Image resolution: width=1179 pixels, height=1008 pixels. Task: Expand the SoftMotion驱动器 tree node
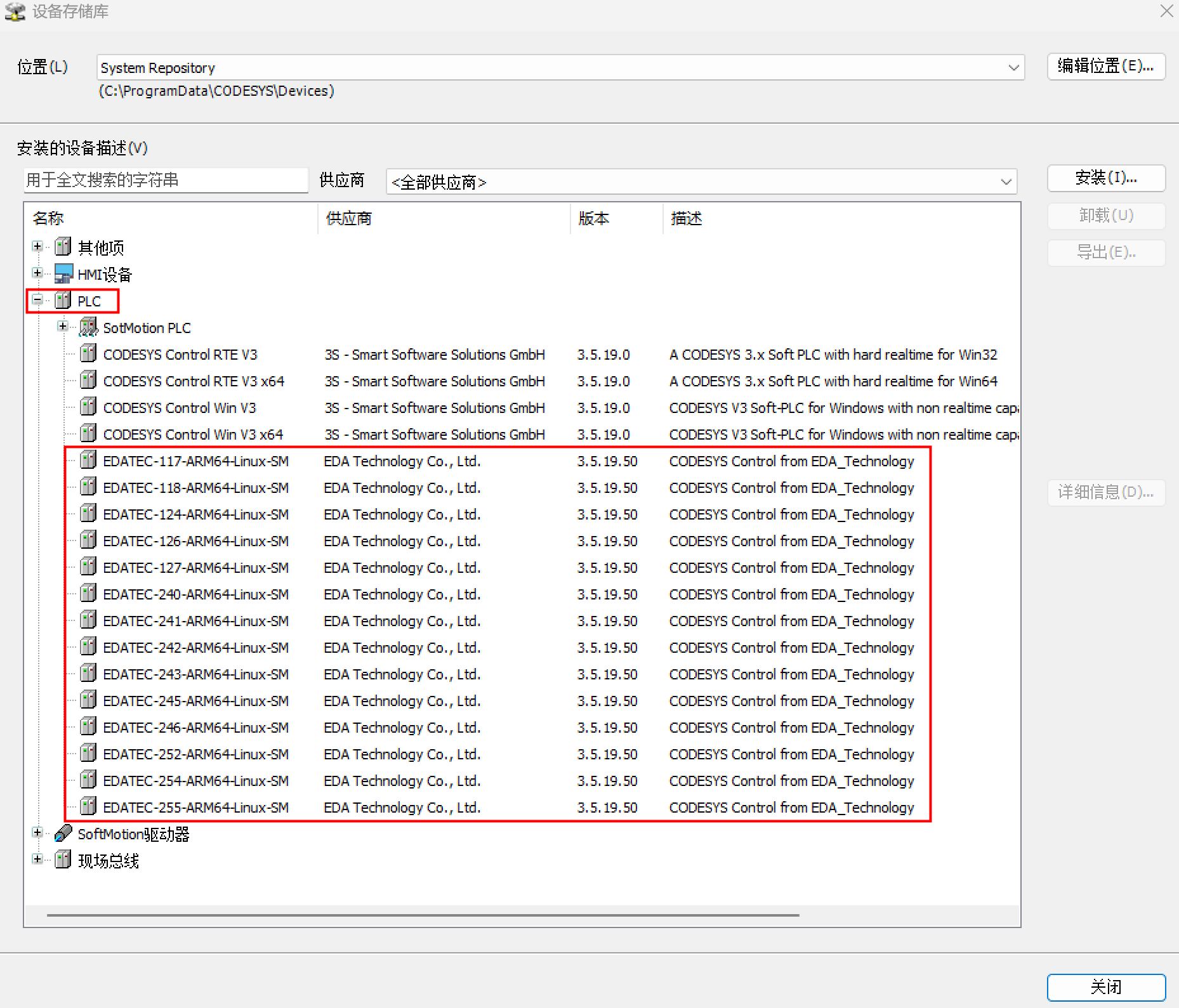(37, 833)
